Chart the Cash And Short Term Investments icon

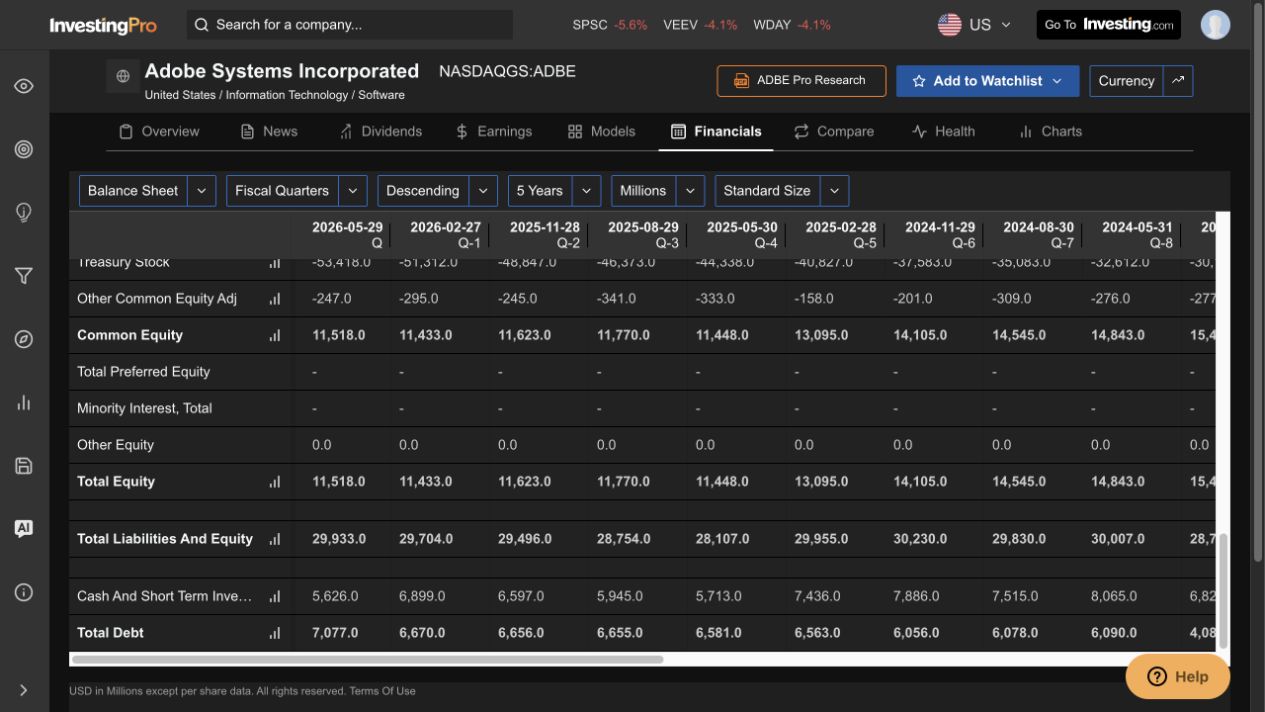[x=274, y=596]
